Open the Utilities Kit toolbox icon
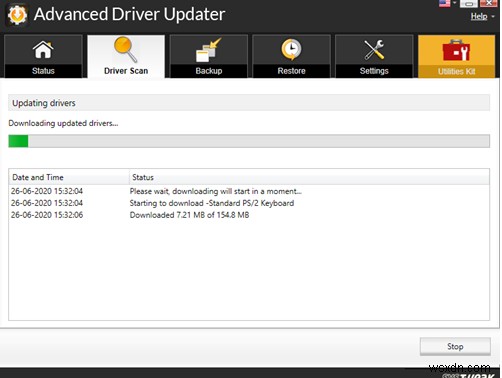 (x=456, y=51)
